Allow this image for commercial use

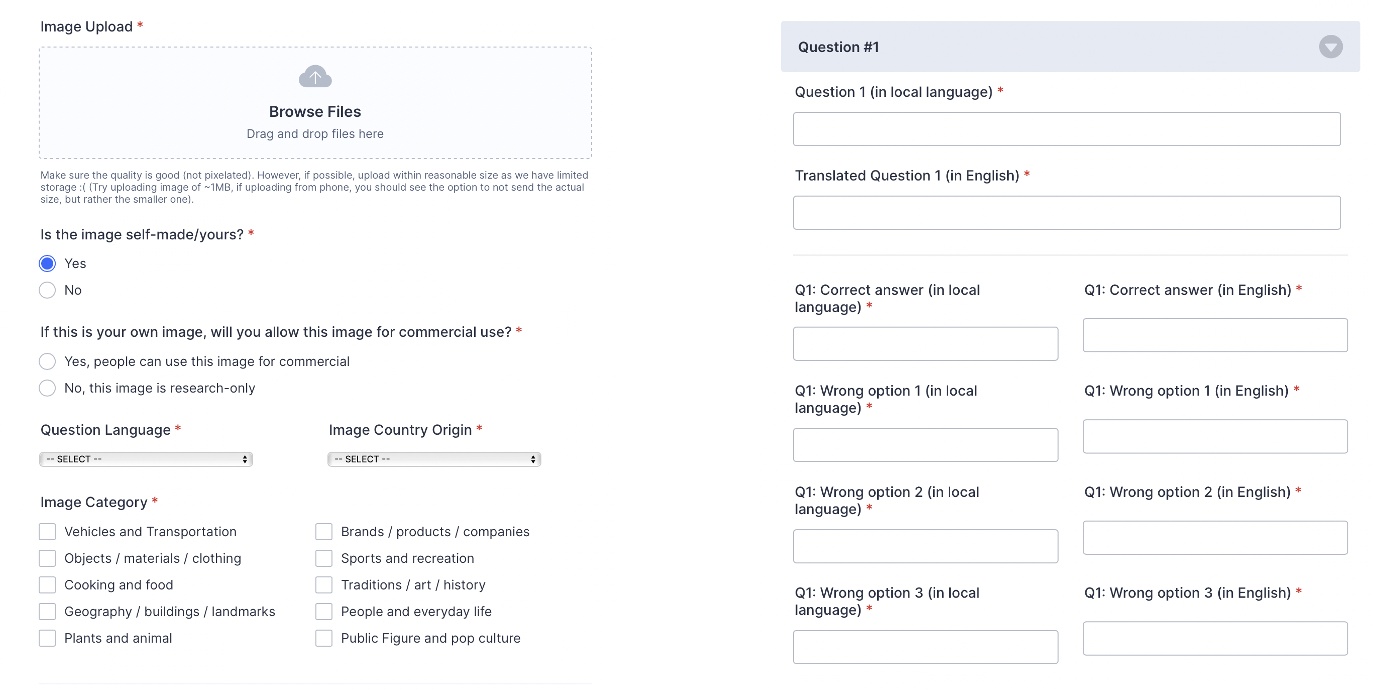point(47,361)
